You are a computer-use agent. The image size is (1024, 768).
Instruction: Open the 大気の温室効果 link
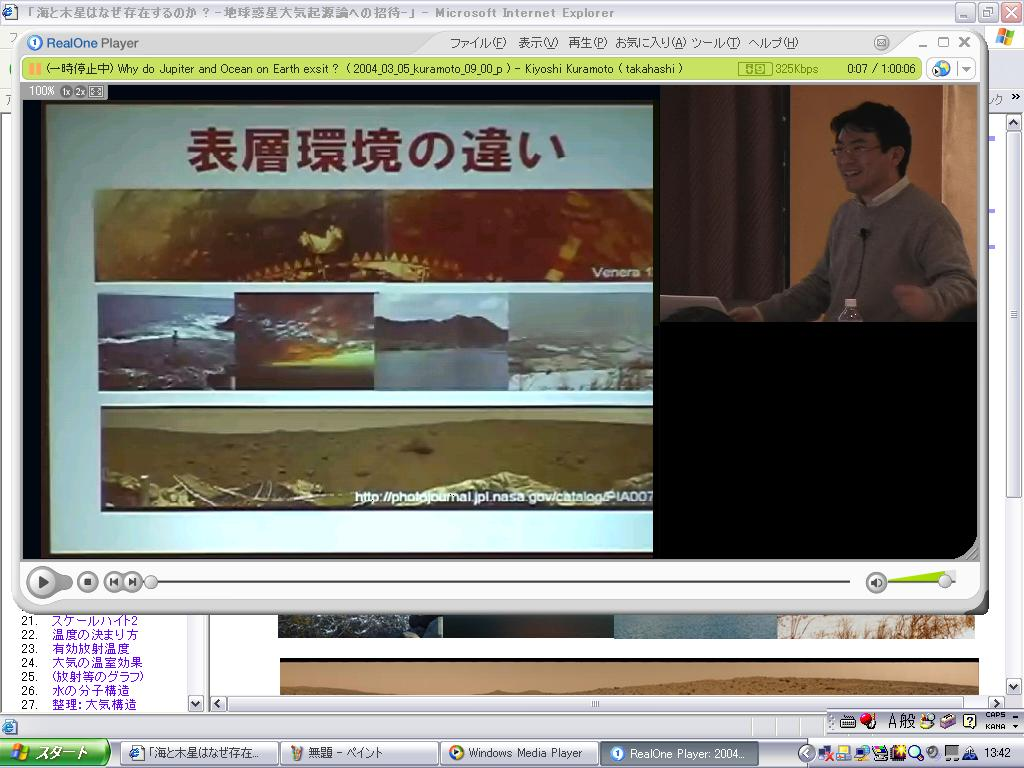[x=97, y=662]
